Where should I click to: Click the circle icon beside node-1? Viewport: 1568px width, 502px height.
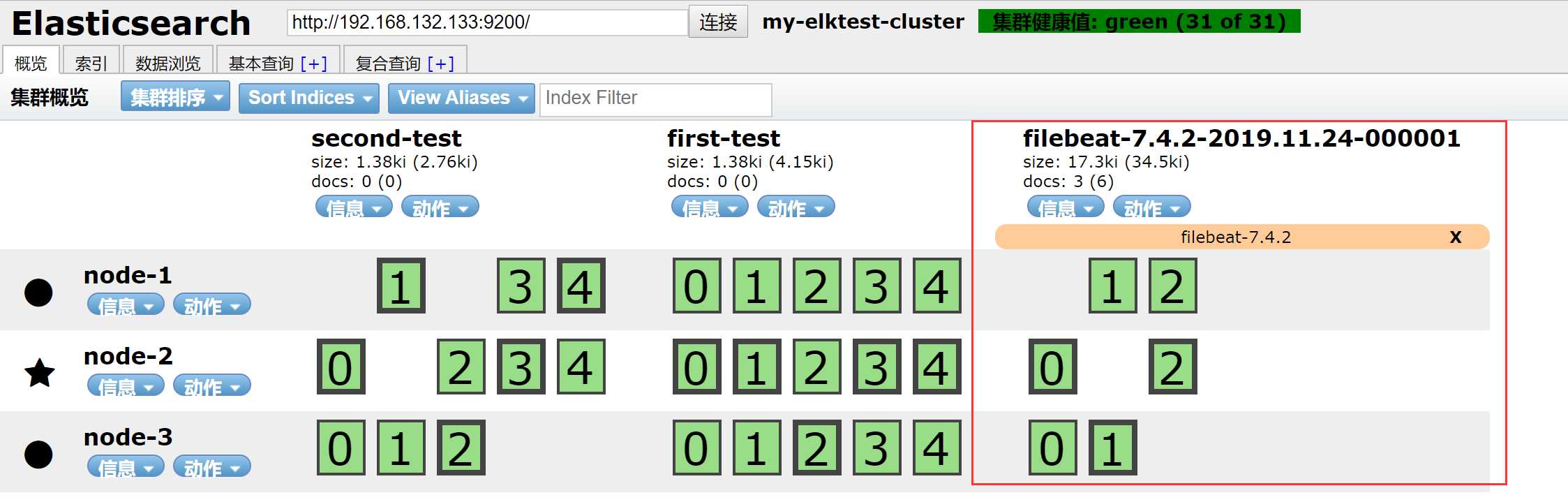(38, 292)
